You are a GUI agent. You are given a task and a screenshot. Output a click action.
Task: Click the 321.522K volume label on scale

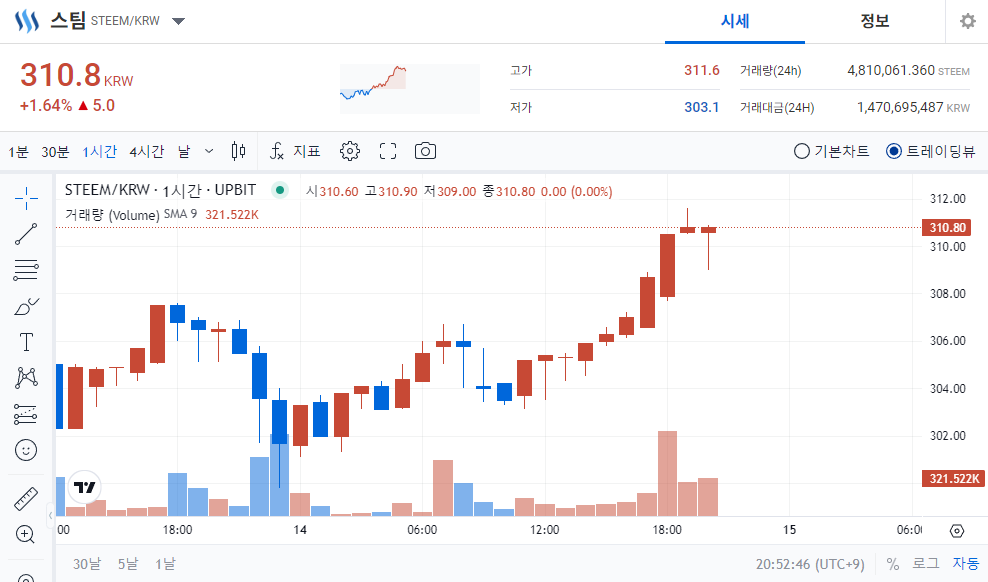click(953, 478)
